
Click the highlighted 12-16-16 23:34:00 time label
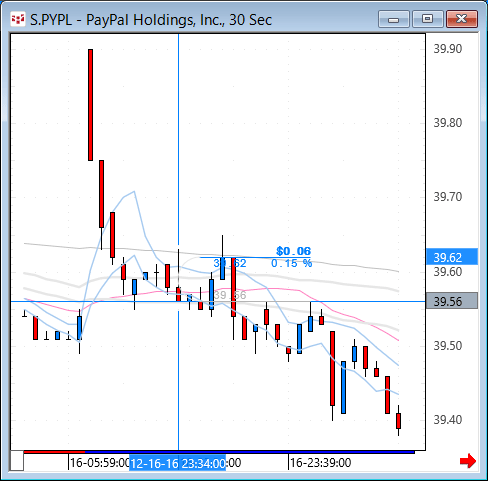click(x=177, y=463)
